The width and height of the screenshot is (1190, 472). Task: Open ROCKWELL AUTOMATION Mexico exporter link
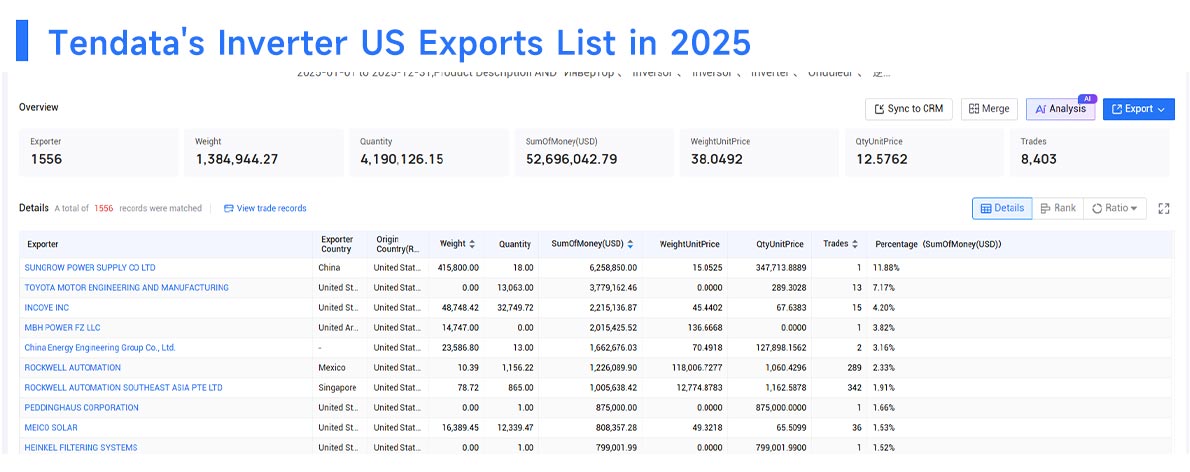click(x=73, y=367)
